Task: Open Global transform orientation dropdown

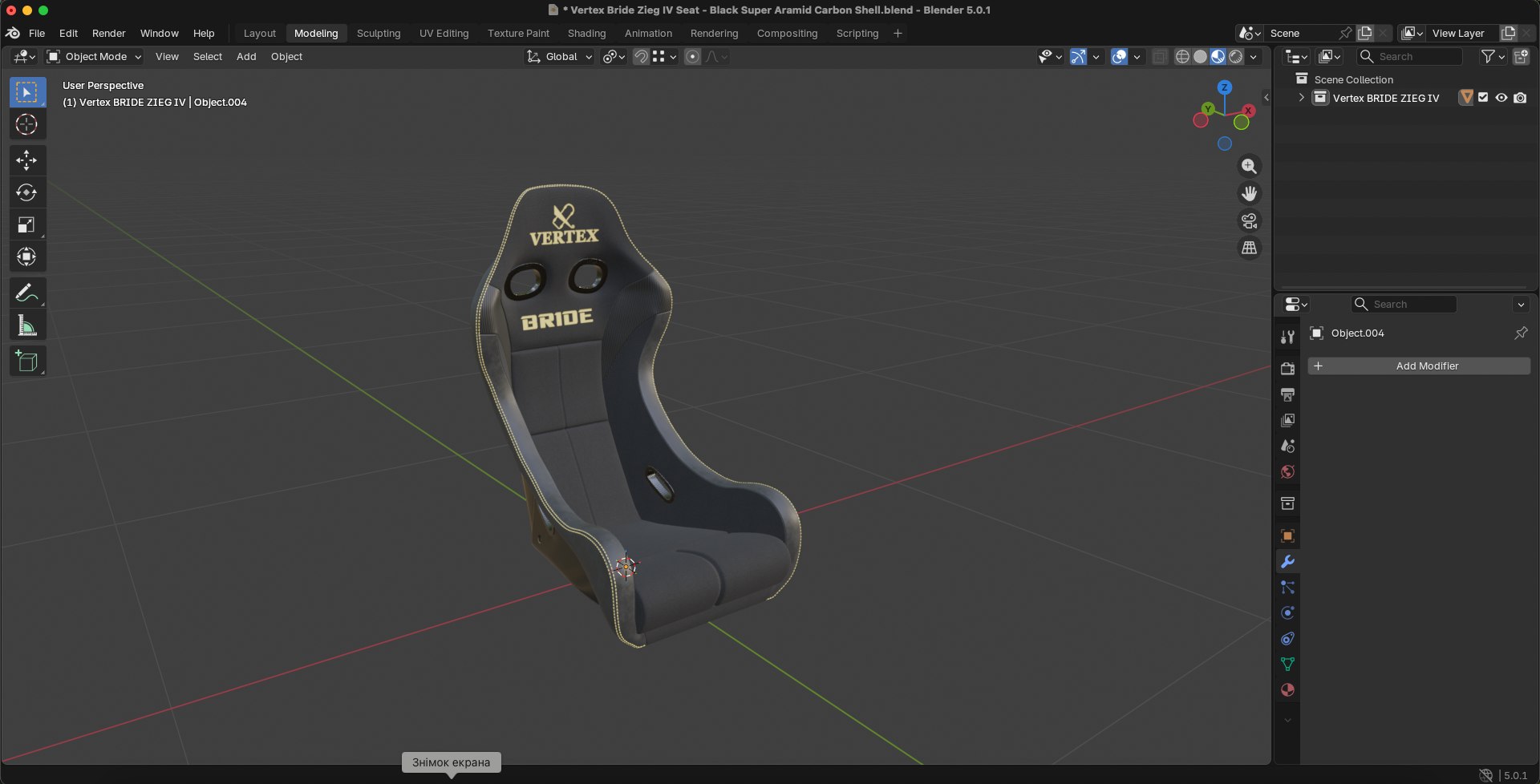Action: pos(560,56)
